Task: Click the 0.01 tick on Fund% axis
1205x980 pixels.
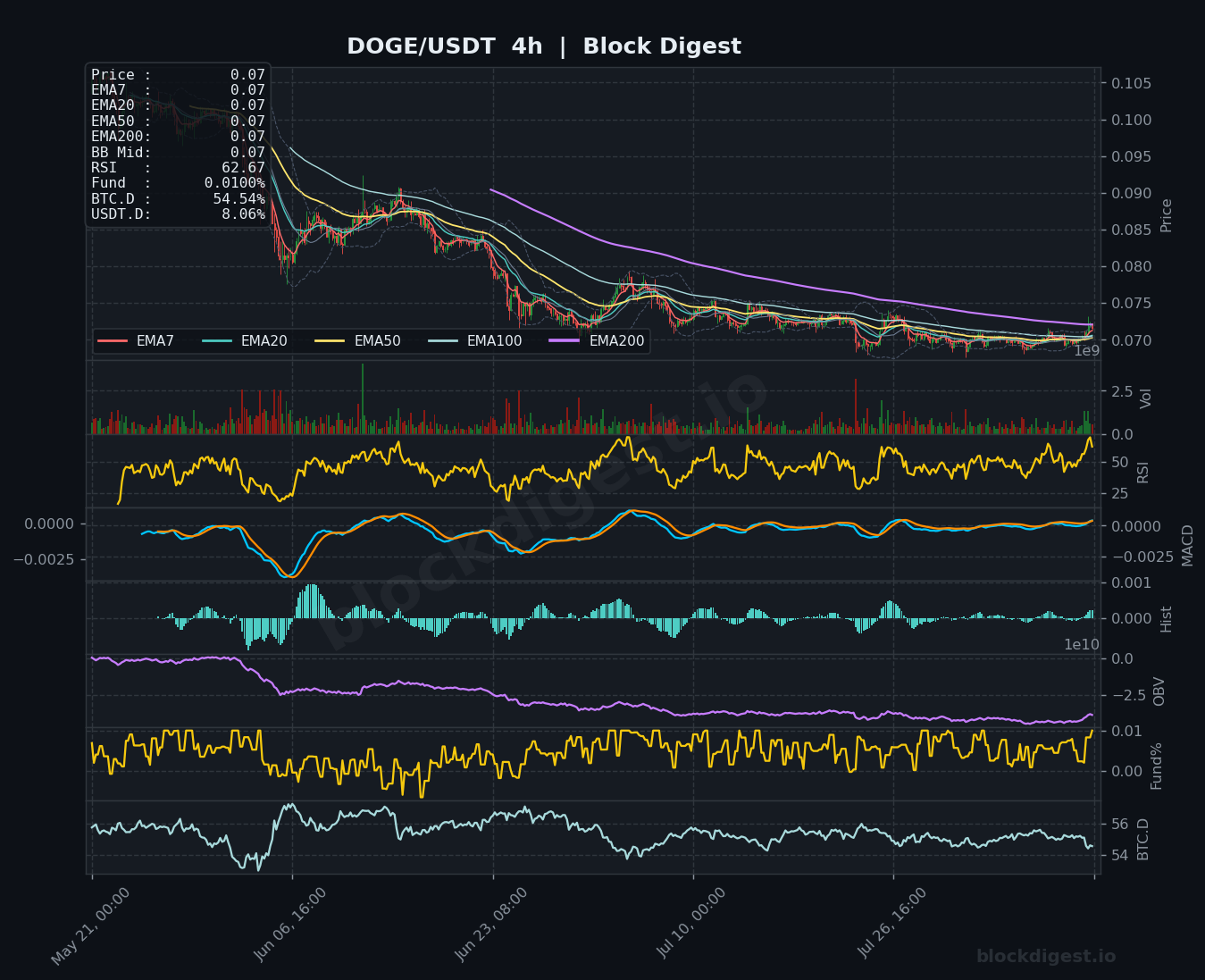Action: (1126, 731)
